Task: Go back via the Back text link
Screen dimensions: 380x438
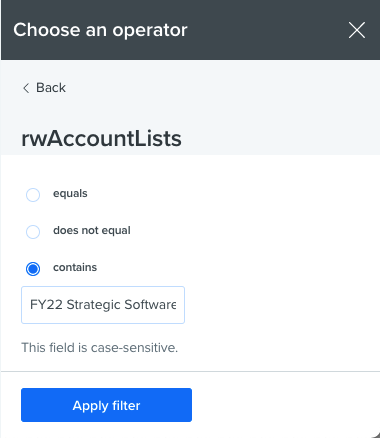Action: click(x=51, y=88)
